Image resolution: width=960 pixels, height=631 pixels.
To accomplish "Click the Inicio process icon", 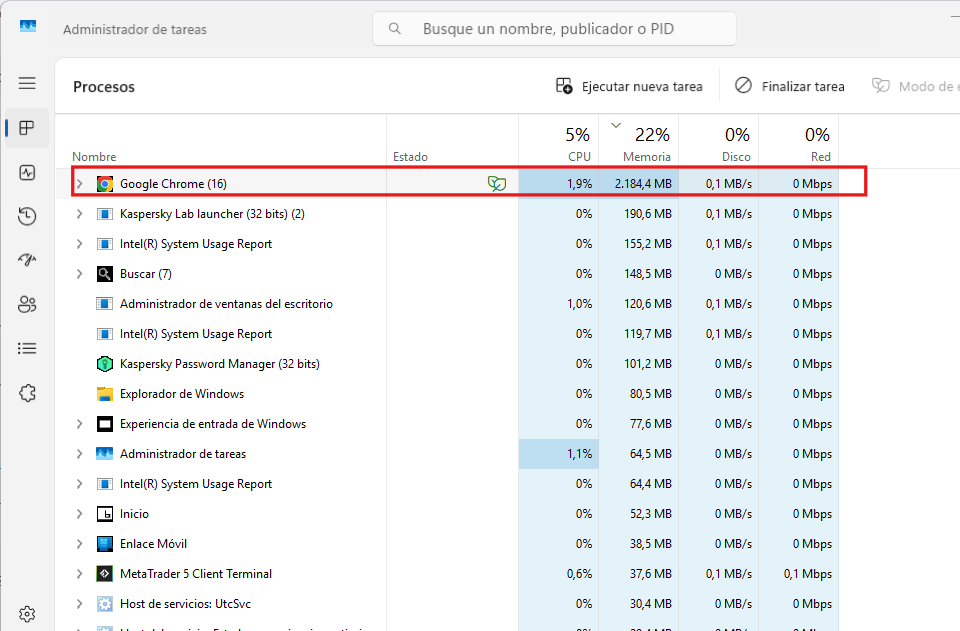I will 105,513.
